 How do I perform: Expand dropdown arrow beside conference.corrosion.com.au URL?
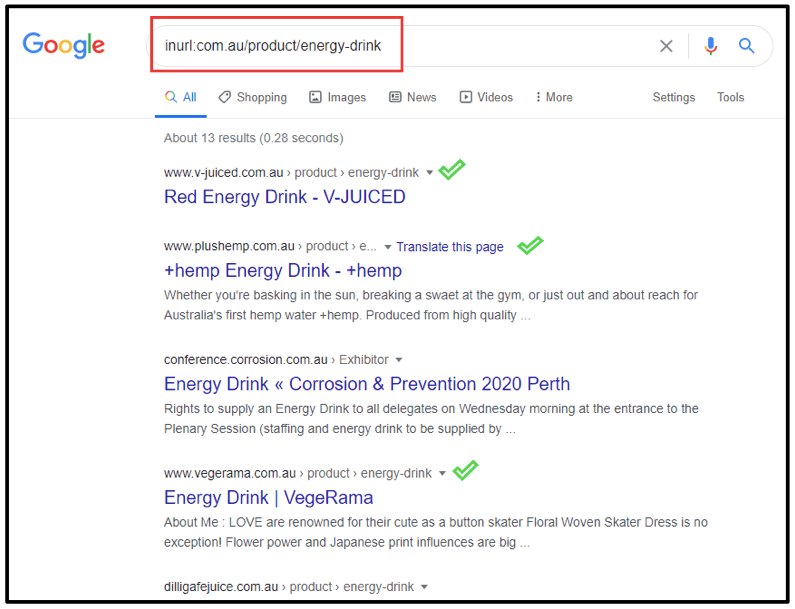(399, 360)
